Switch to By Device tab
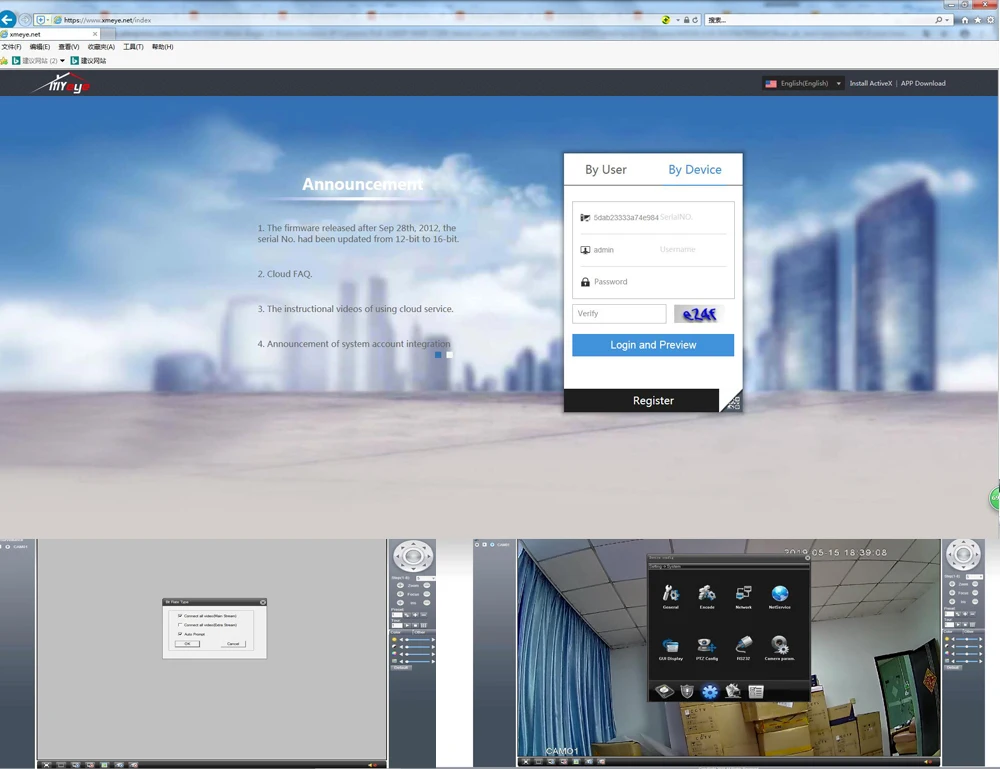 tap(695, 170)
